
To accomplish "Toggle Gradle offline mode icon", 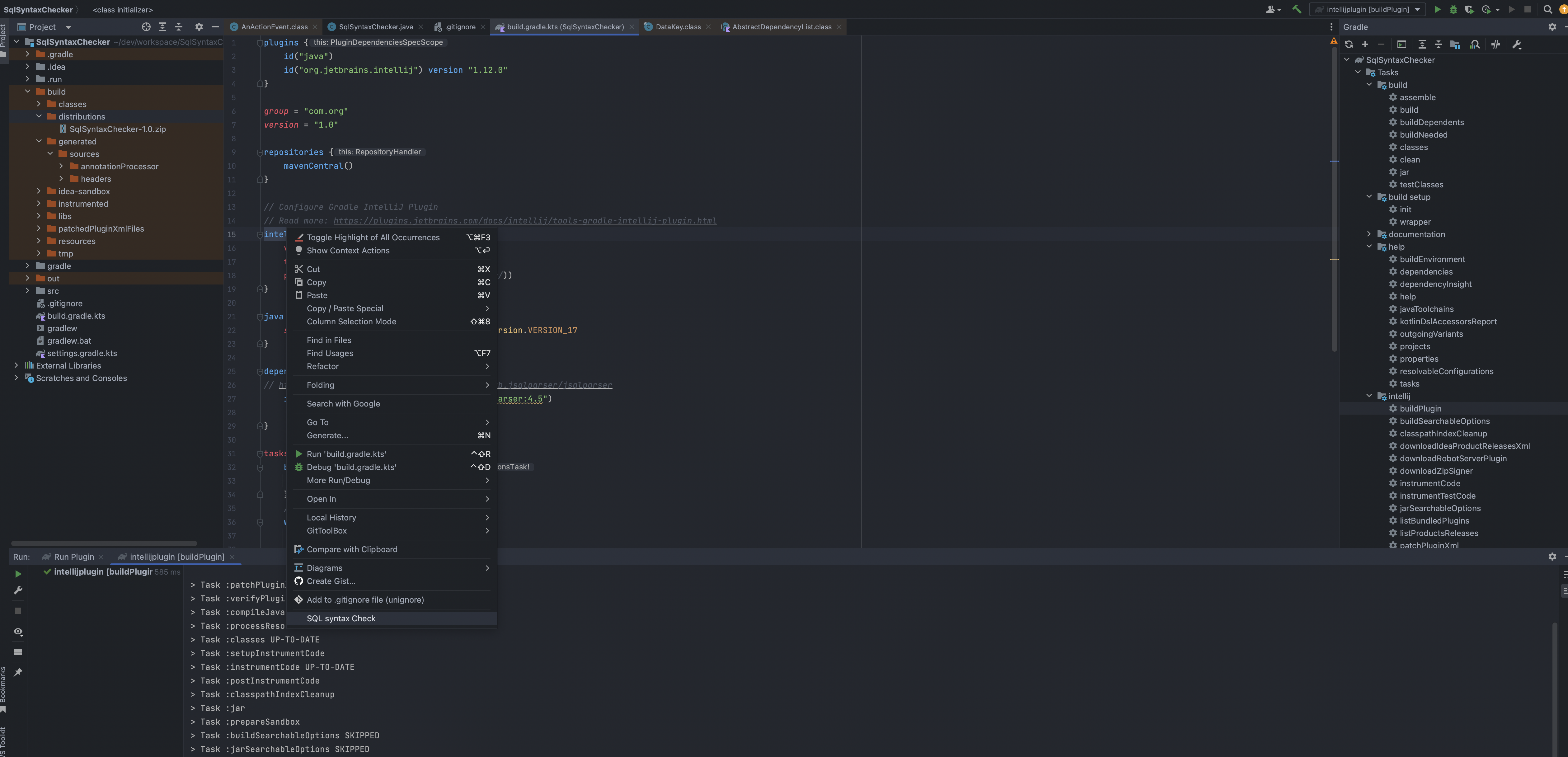I will click(x=1495, y=45).
